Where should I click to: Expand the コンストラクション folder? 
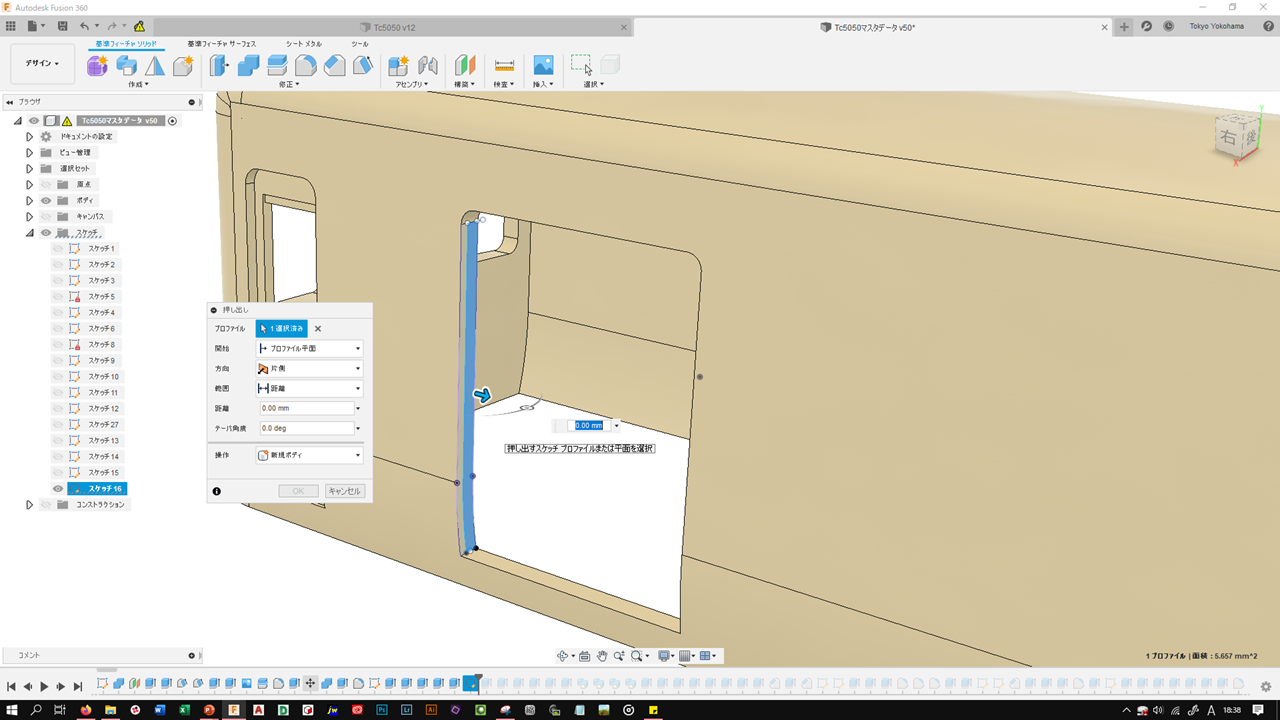click(29, 505)
